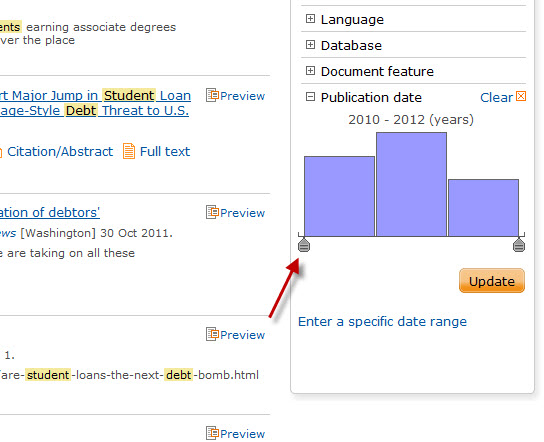Select the tallest middle bar in date histogram
544x442 pixels.
tap(411, 184)
